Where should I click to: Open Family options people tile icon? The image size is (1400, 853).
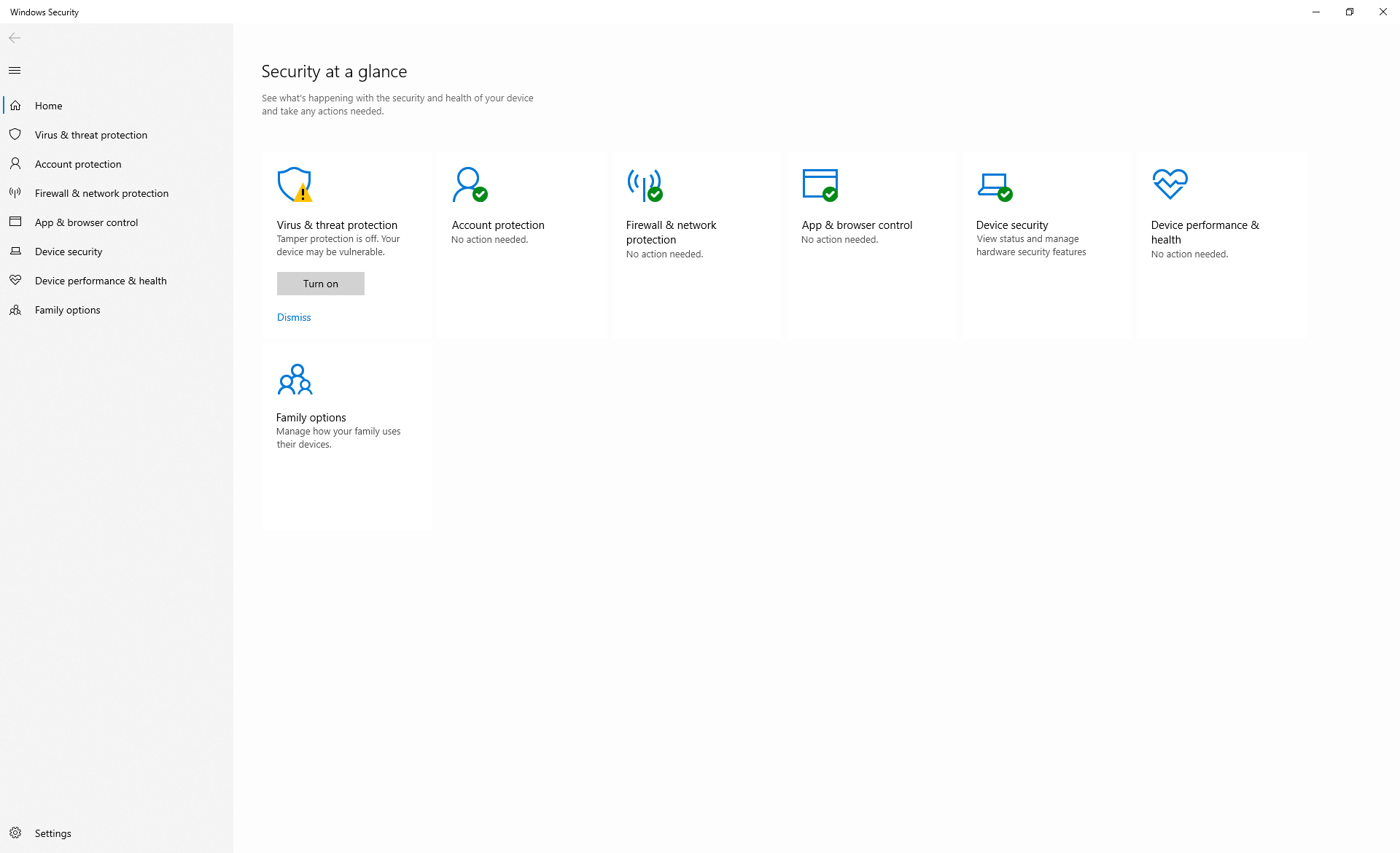(295, 380)
